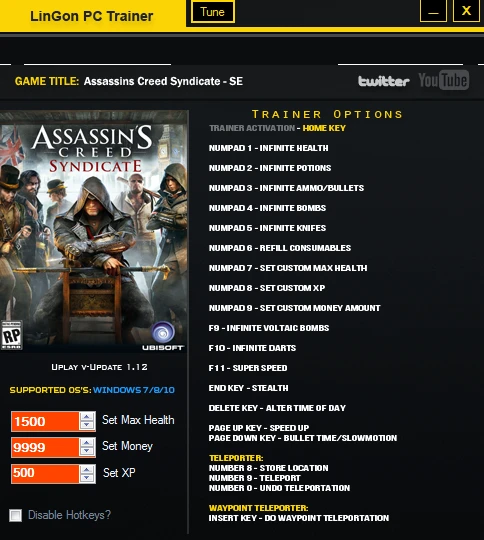Screen dimensions: 484x540
Task: Click the Set Money value field
Action: pyautogui.click(x=45, y=447)
